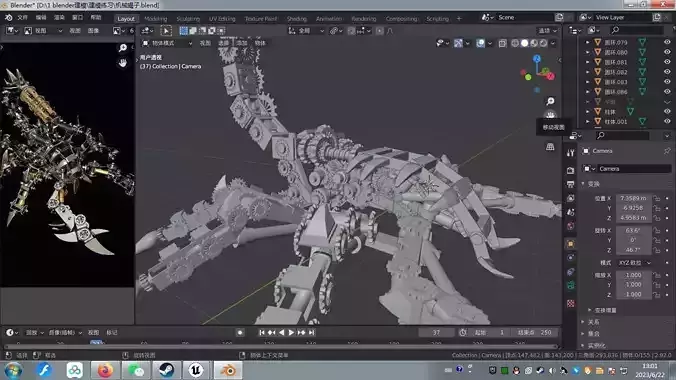Select 圆环.086 in the outliner
Screen dimensions: 676x380
[616, 92]
